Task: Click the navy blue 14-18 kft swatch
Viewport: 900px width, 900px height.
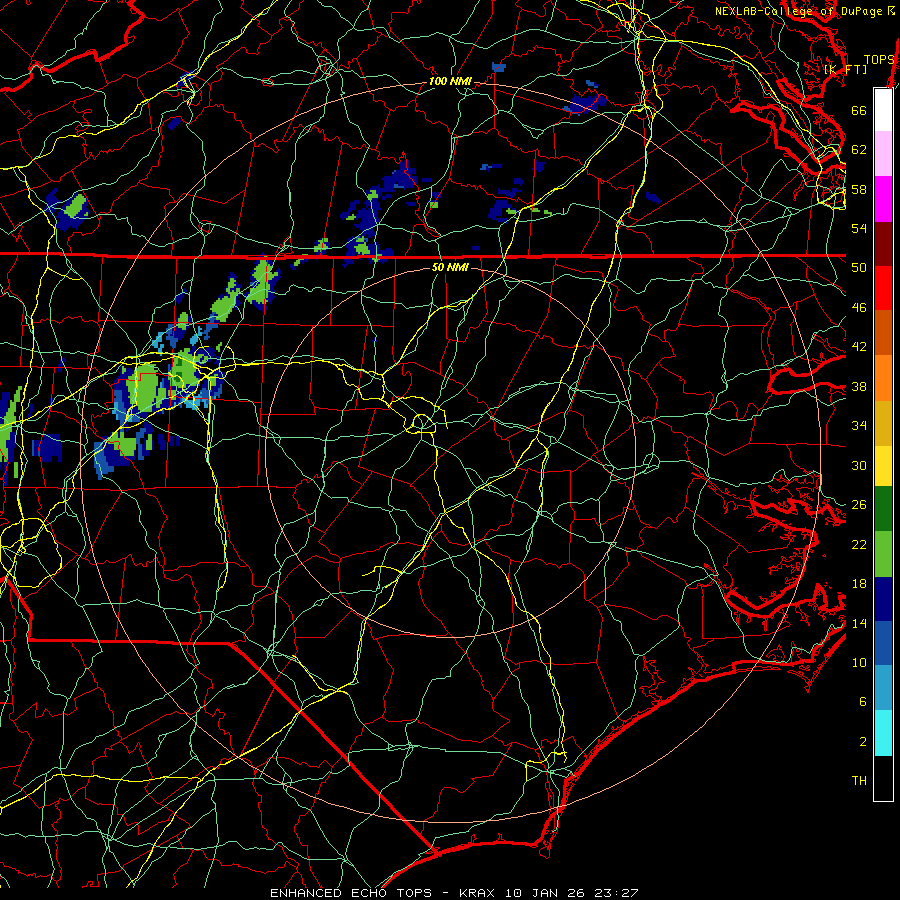Action: 883,599
